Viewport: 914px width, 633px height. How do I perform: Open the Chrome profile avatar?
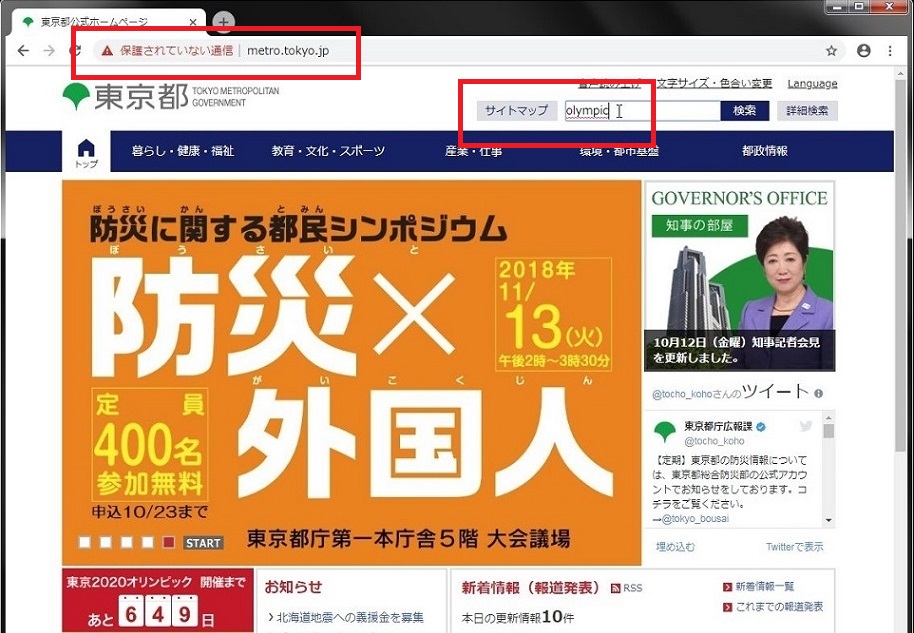[863, 51]
